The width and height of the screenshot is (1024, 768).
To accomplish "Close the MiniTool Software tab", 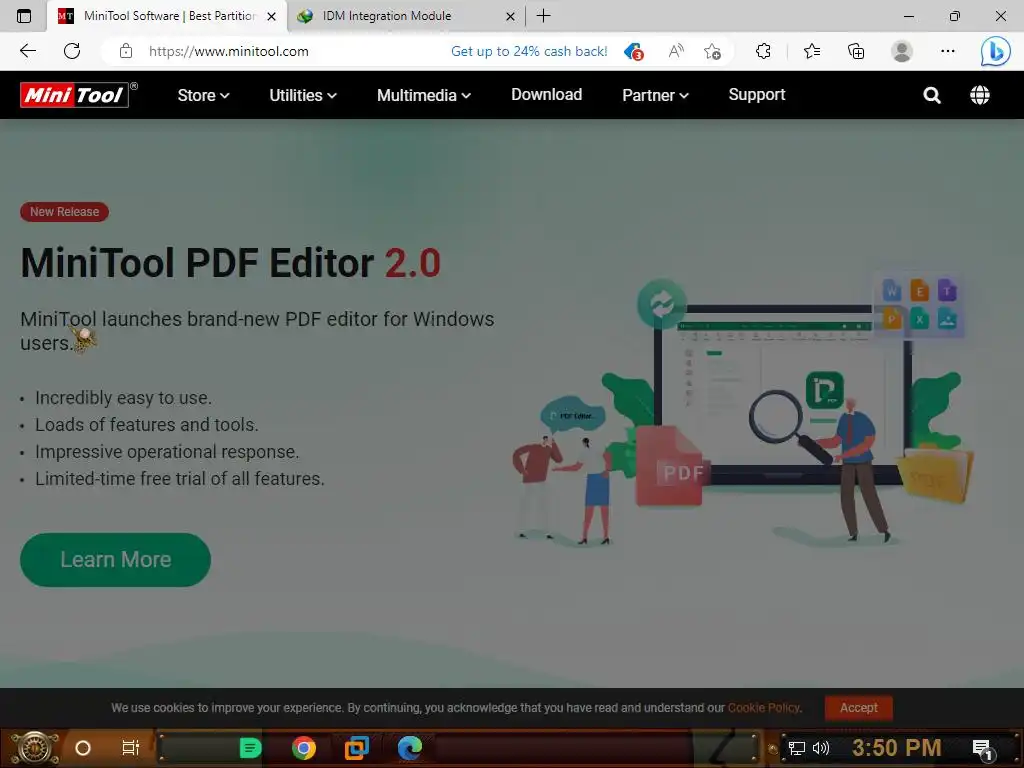I will click(271, 16).
